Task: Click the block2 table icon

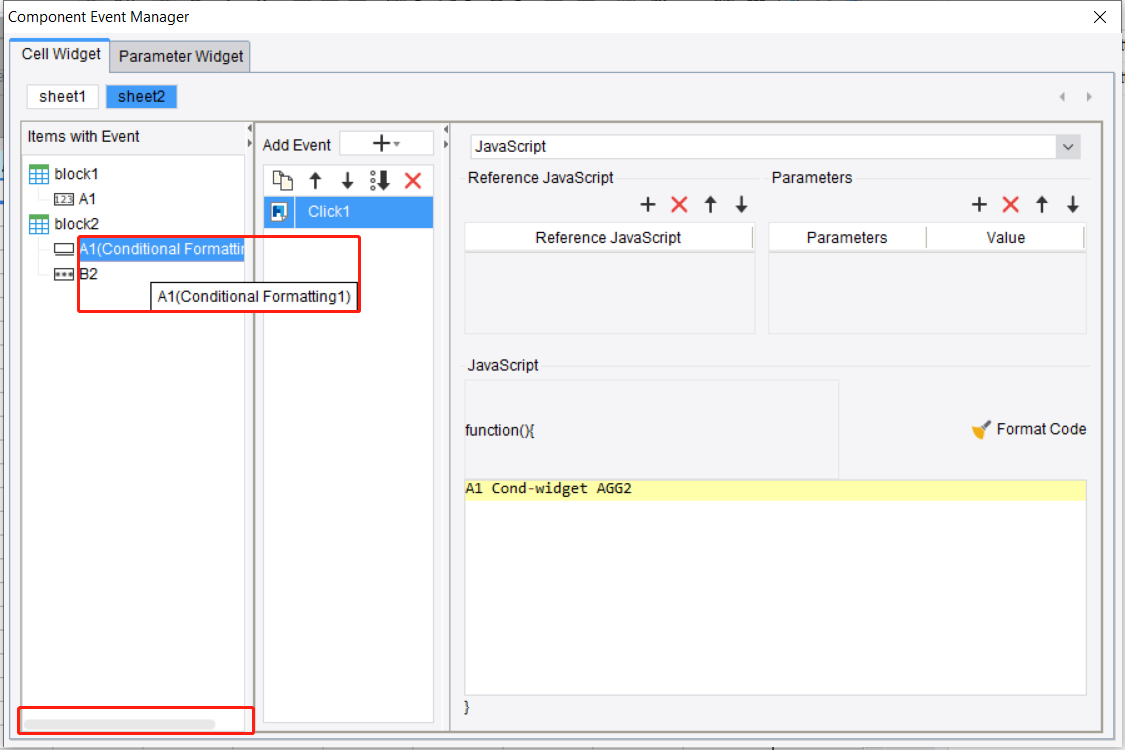Action: [39, 225]
